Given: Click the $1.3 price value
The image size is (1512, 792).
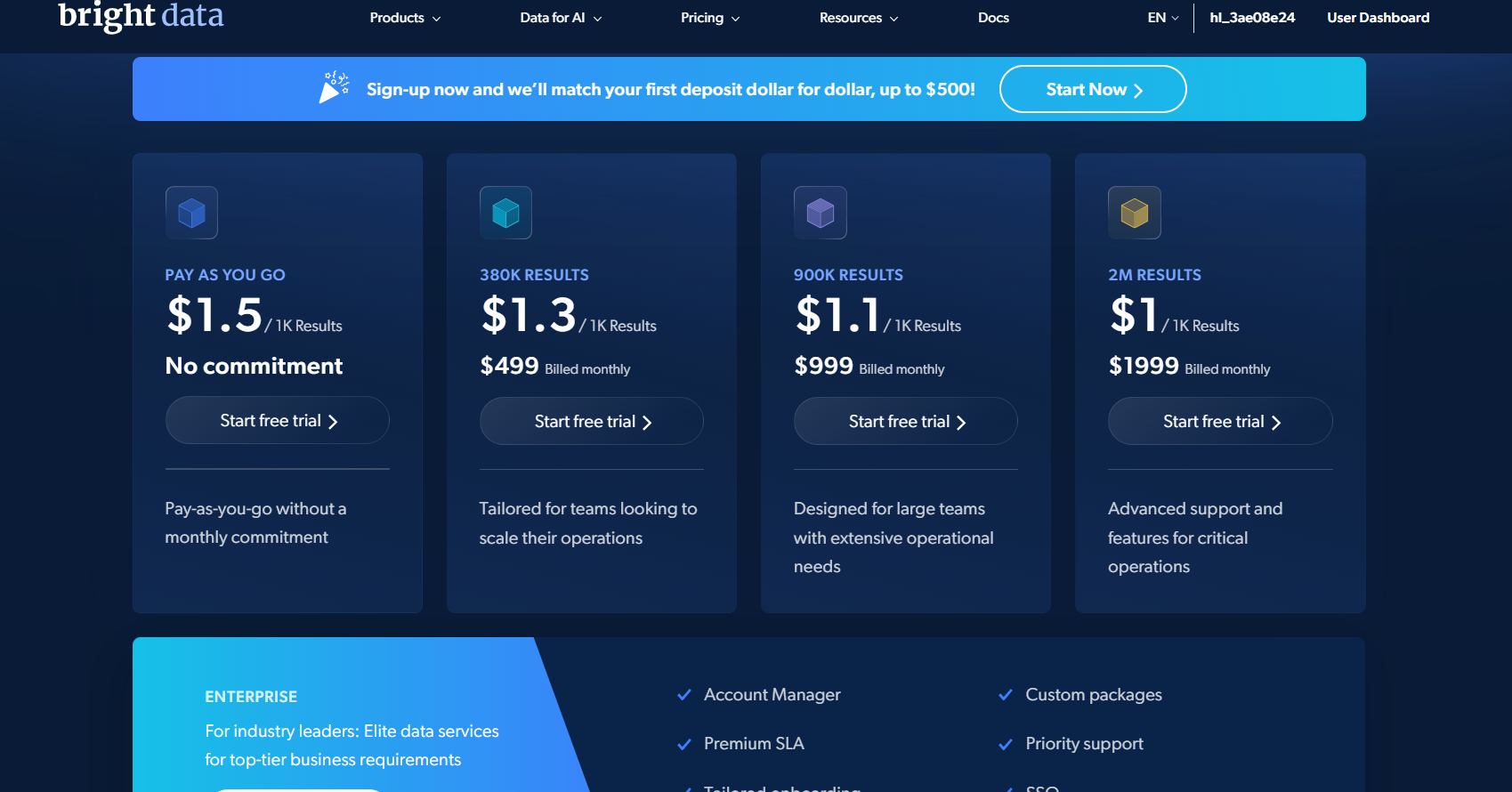Looking at the screenshot, I should pyautogui.click(x=529, y=315).
